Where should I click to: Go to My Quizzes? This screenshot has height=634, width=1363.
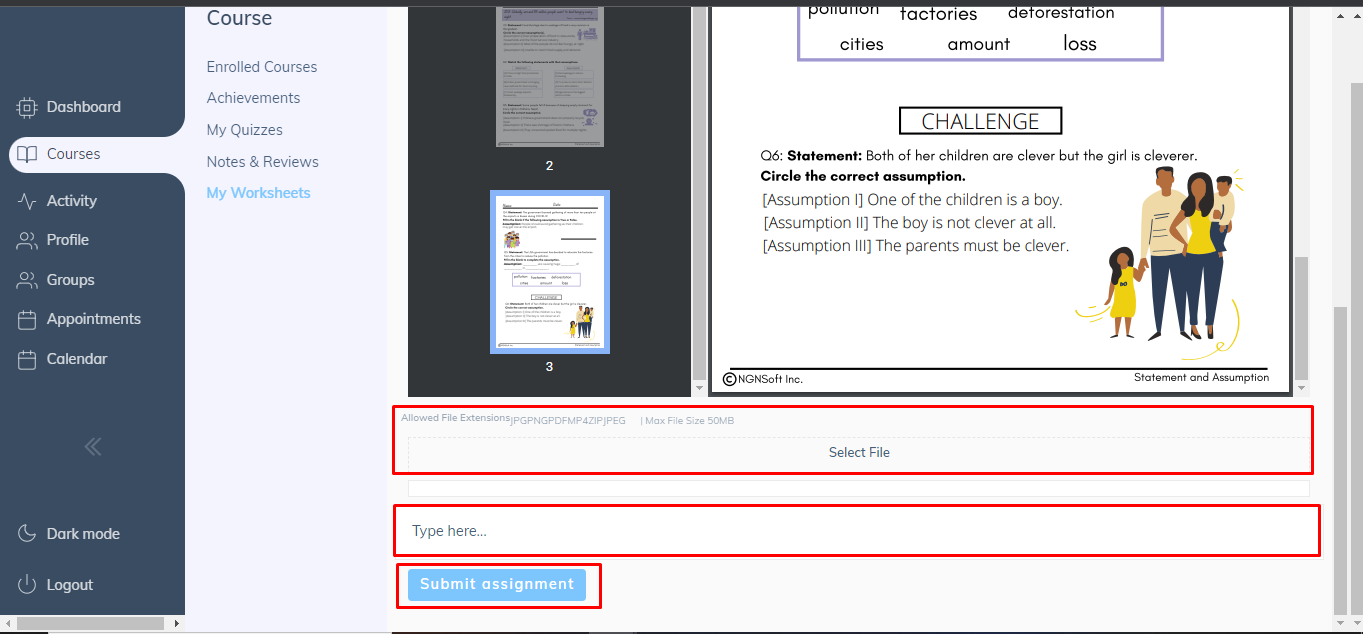pyautogui.click(x=244, y=130)
